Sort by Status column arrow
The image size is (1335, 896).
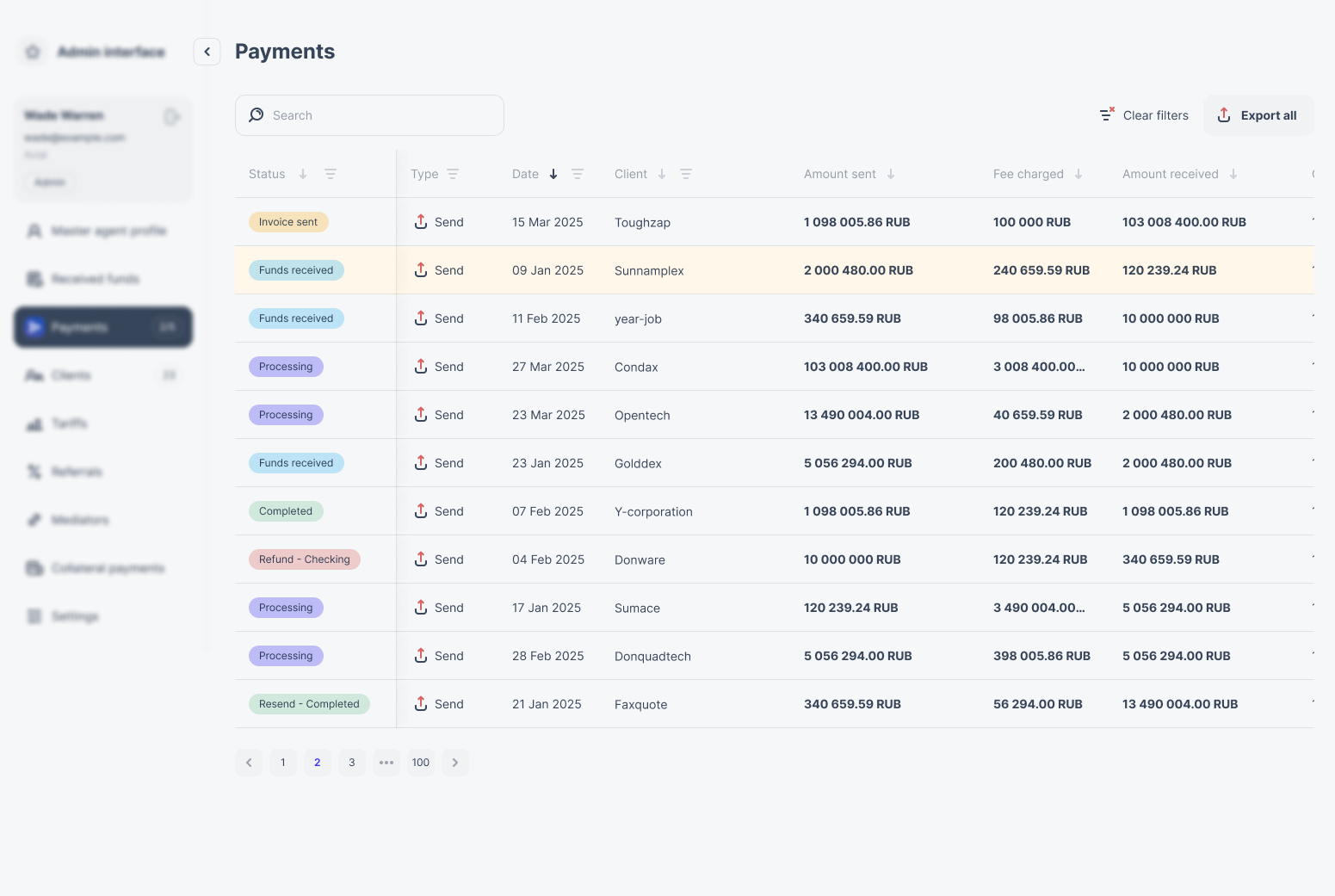tap(303, 174)
